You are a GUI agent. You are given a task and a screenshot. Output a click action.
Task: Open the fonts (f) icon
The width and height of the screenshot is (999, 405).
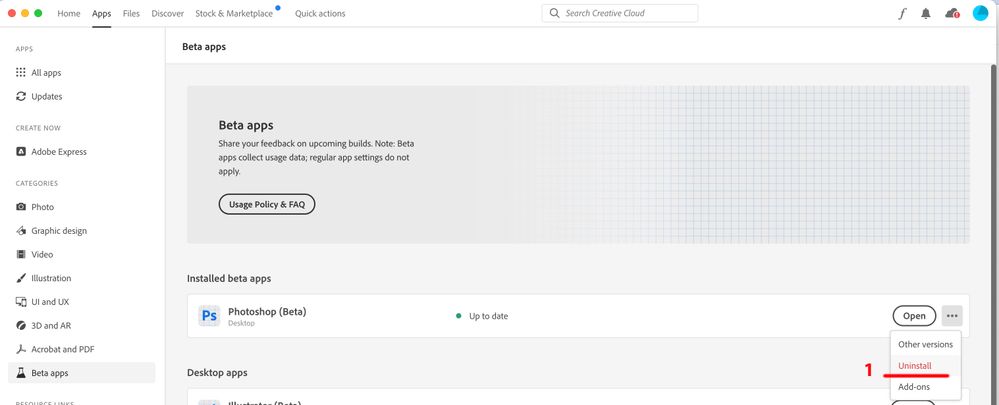click(902, 13)
